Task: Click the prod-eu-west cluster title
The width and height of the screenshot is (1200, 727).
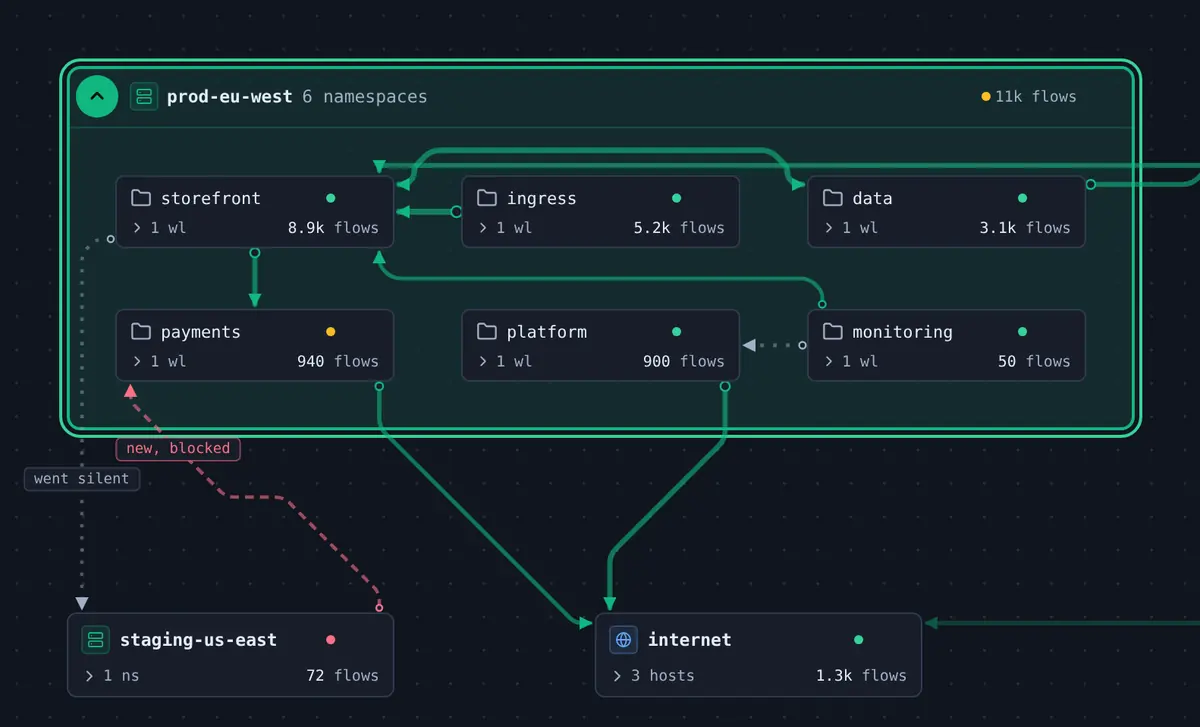Action: 230,97
